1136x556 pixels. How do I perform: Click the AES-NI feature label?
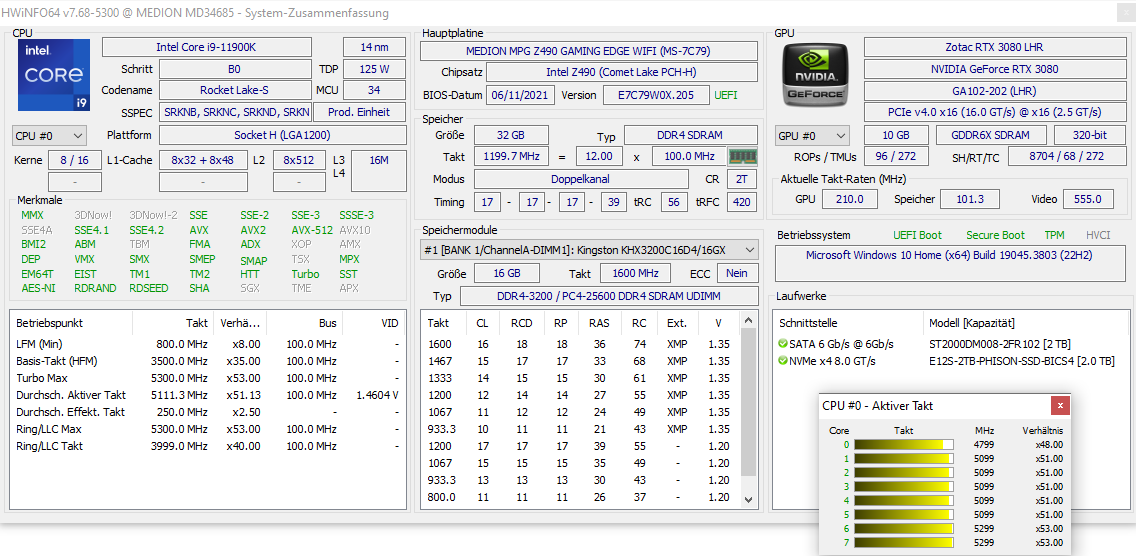tap(38, 288)
